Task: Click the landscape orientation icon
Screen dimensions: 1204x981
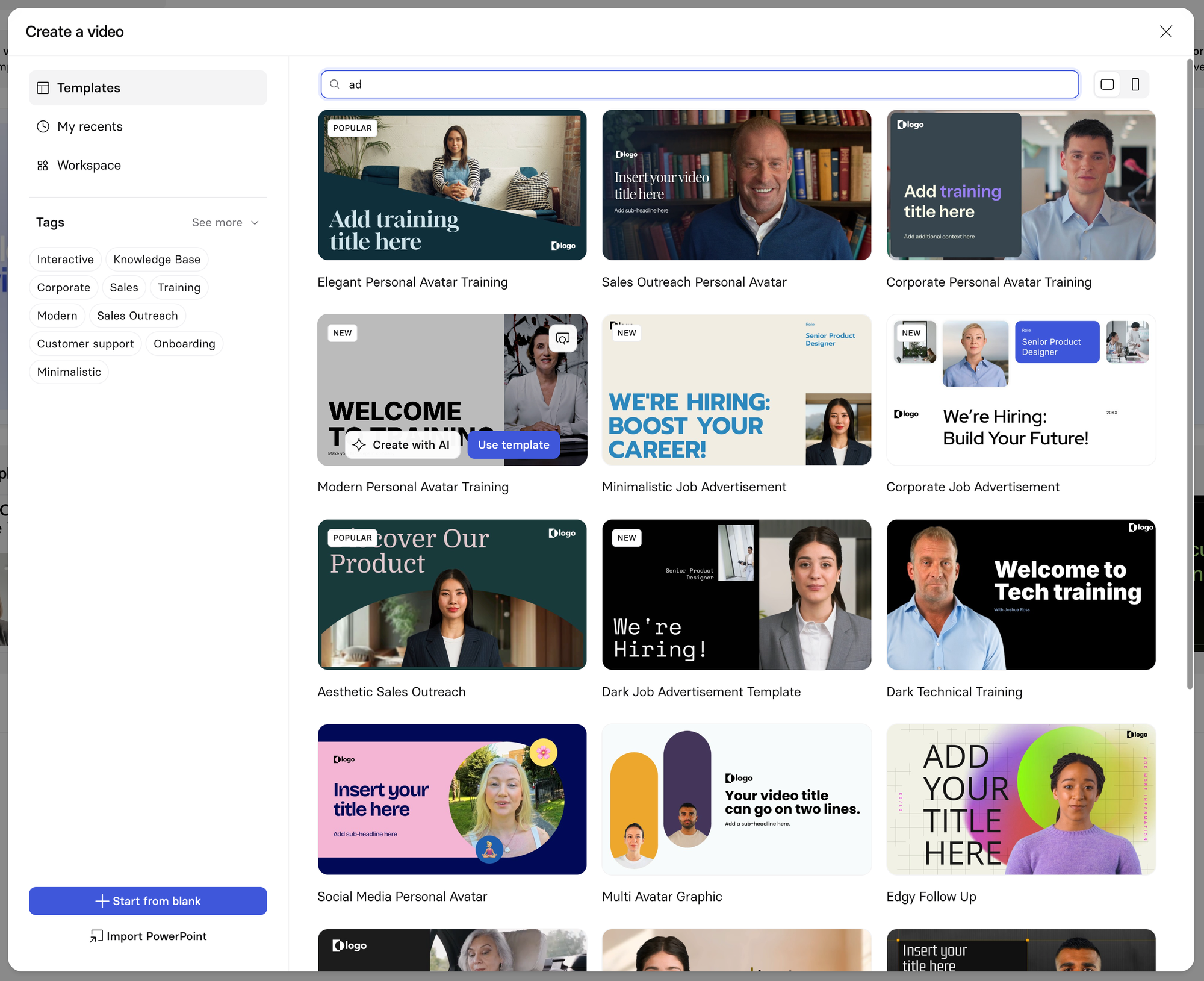Action: pos(1107,84)
